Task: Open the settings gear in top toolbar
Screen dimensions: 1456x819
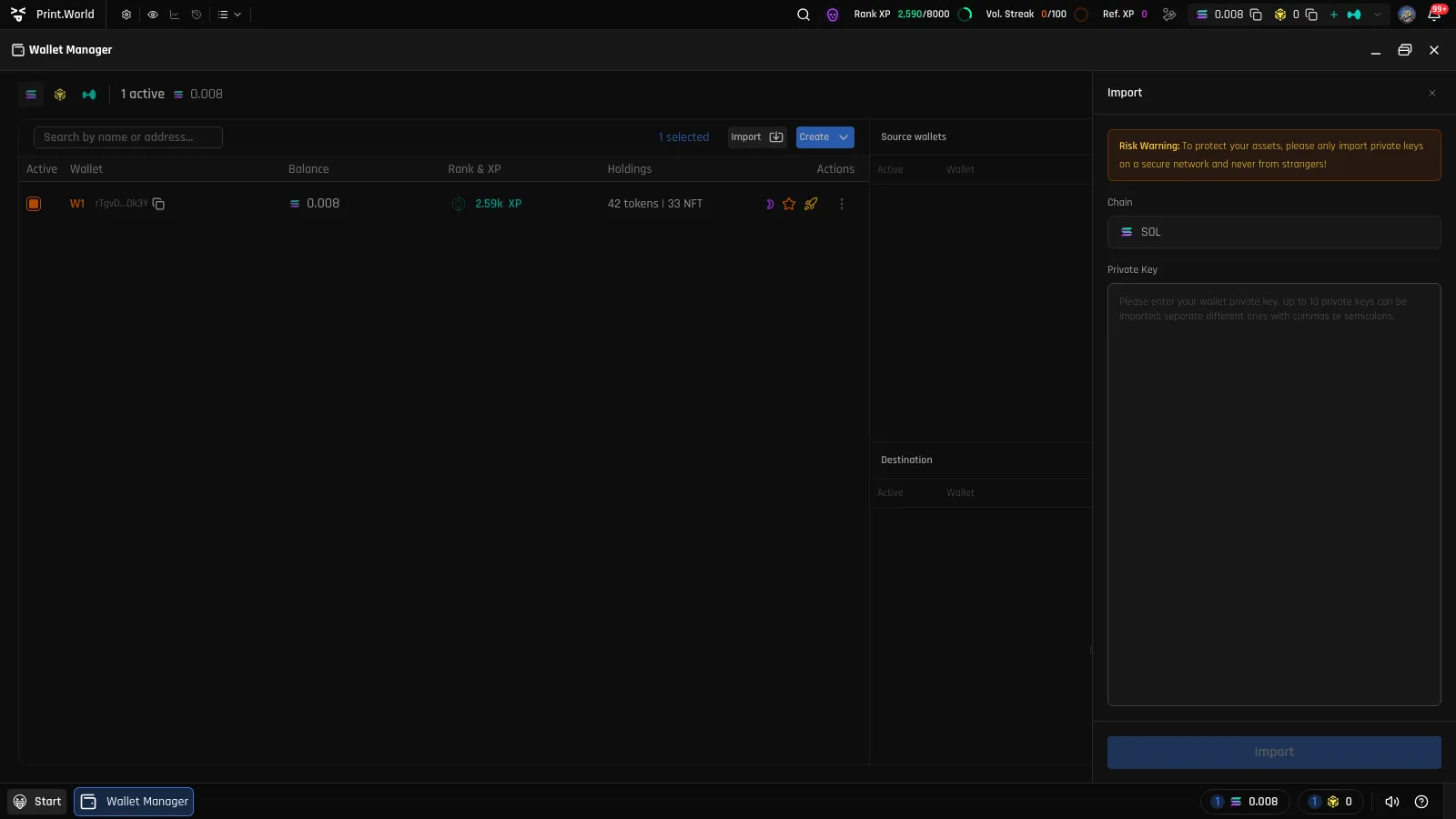Action: [126, 15]
